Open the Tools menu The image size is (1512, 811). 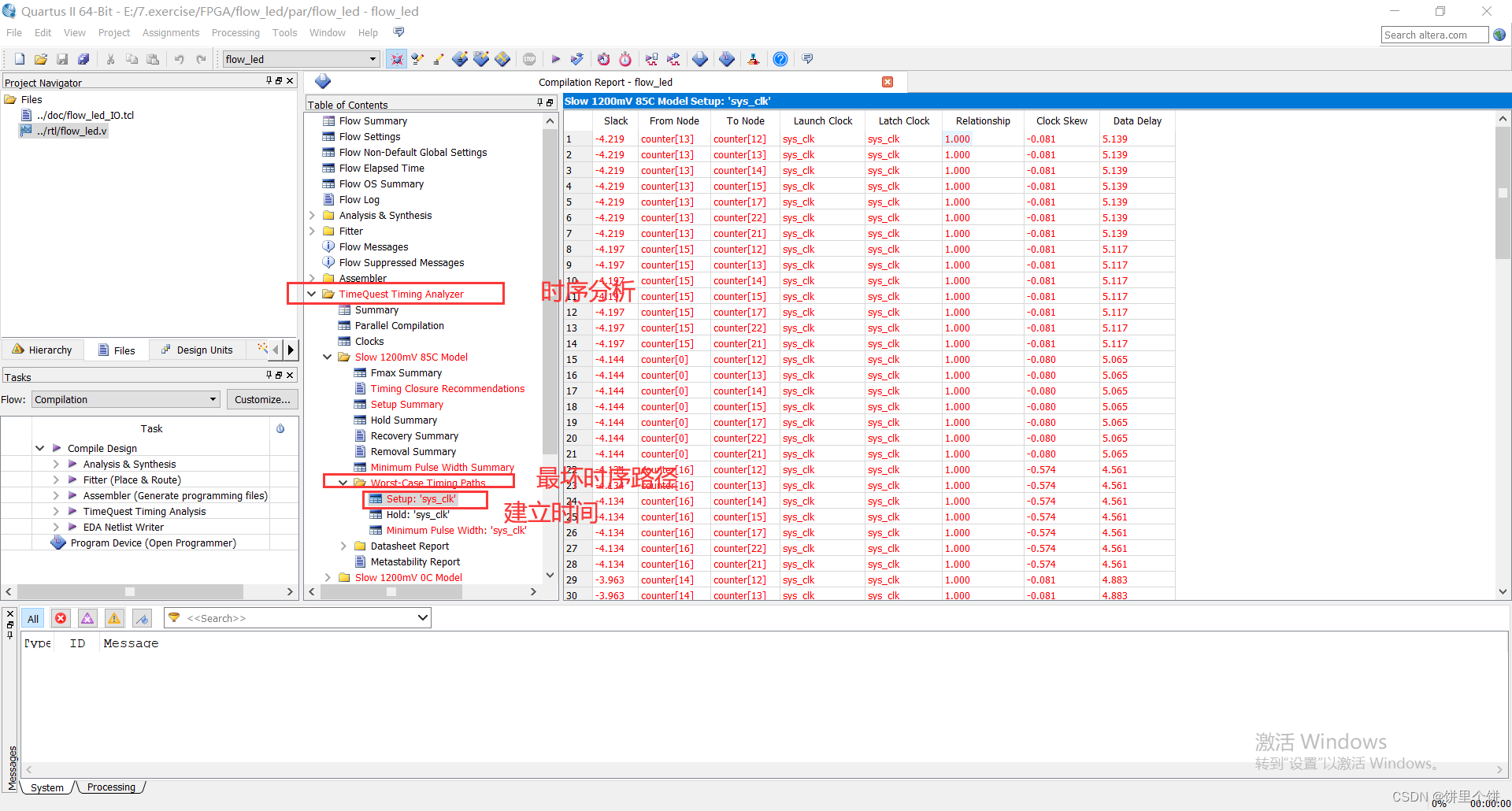[284, 32]
